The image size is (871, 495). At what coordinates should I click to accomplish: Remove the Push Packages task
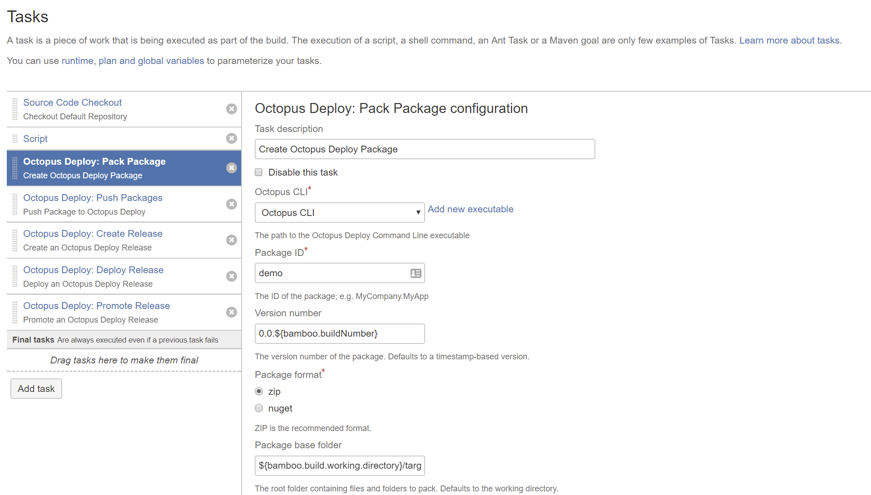click(x=231, y=204)
